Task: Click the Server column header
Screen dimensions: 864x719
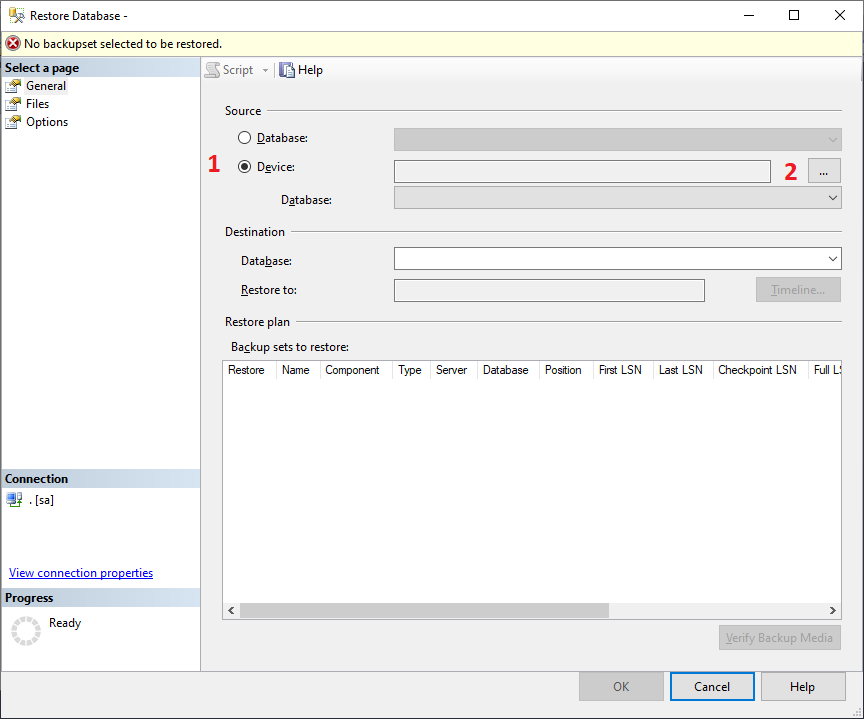Action: [x=453, y=370]
